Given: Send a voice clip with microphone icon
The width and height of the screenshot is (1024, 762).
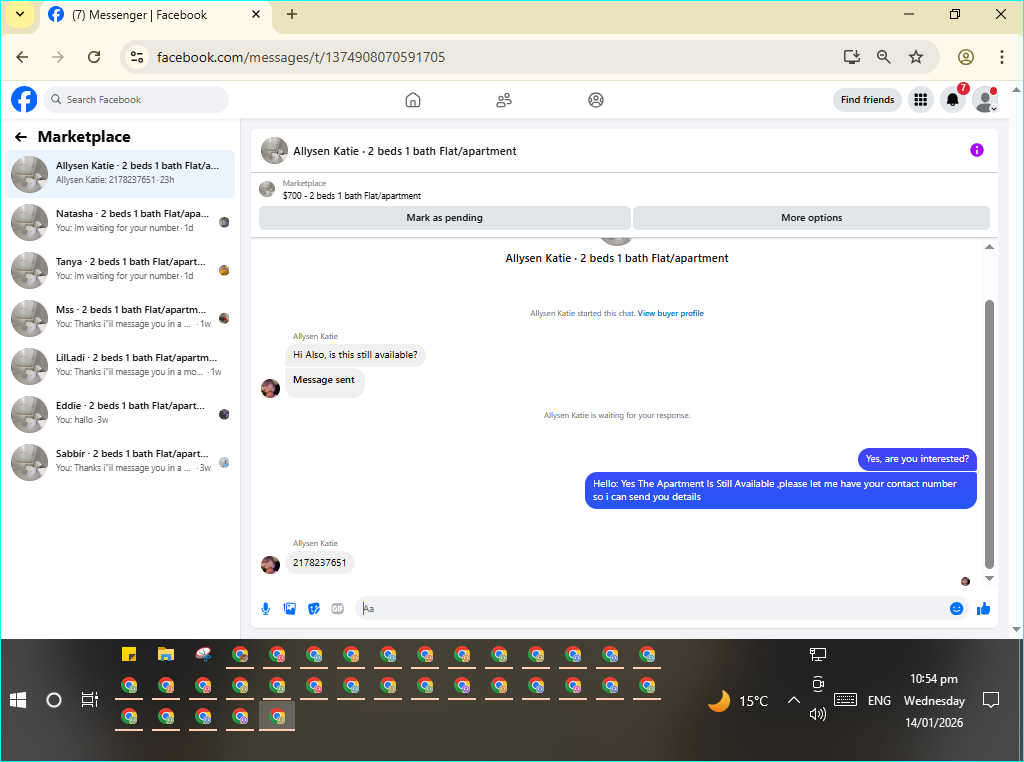Looking at the screenshot, I should 266,609.
